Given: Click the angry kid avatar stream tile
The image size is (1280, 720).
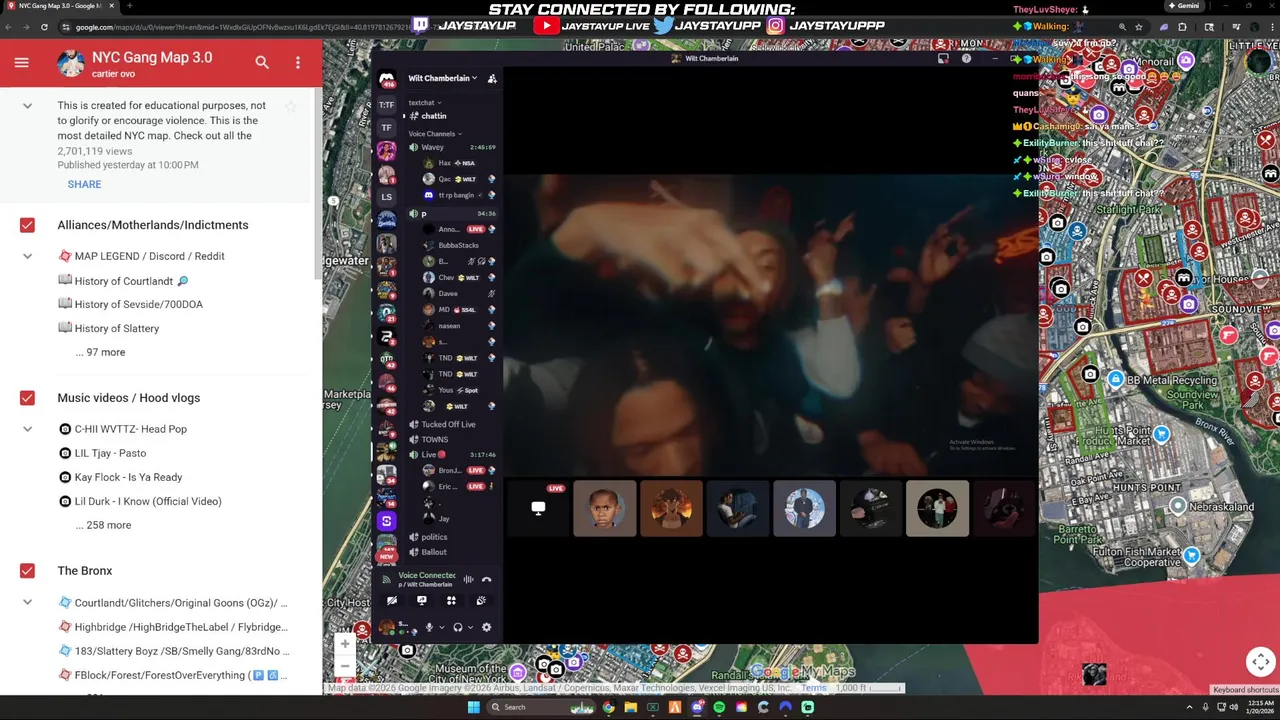Looking at the screenshot, I should [x=604, y=508].
